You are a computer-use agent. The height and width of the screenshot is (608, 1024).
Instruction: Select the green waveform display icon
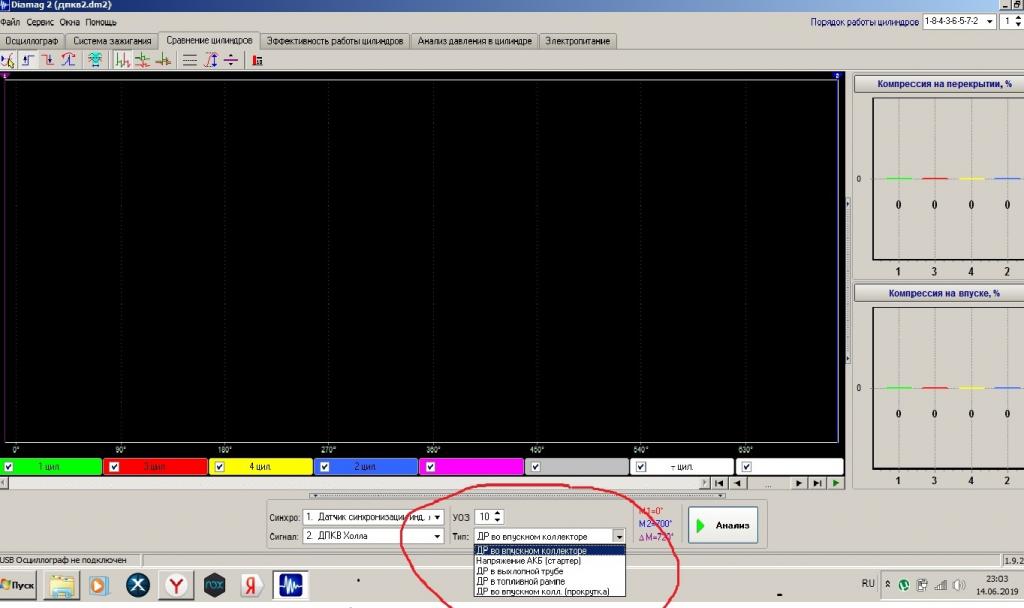tap(122, 61)
